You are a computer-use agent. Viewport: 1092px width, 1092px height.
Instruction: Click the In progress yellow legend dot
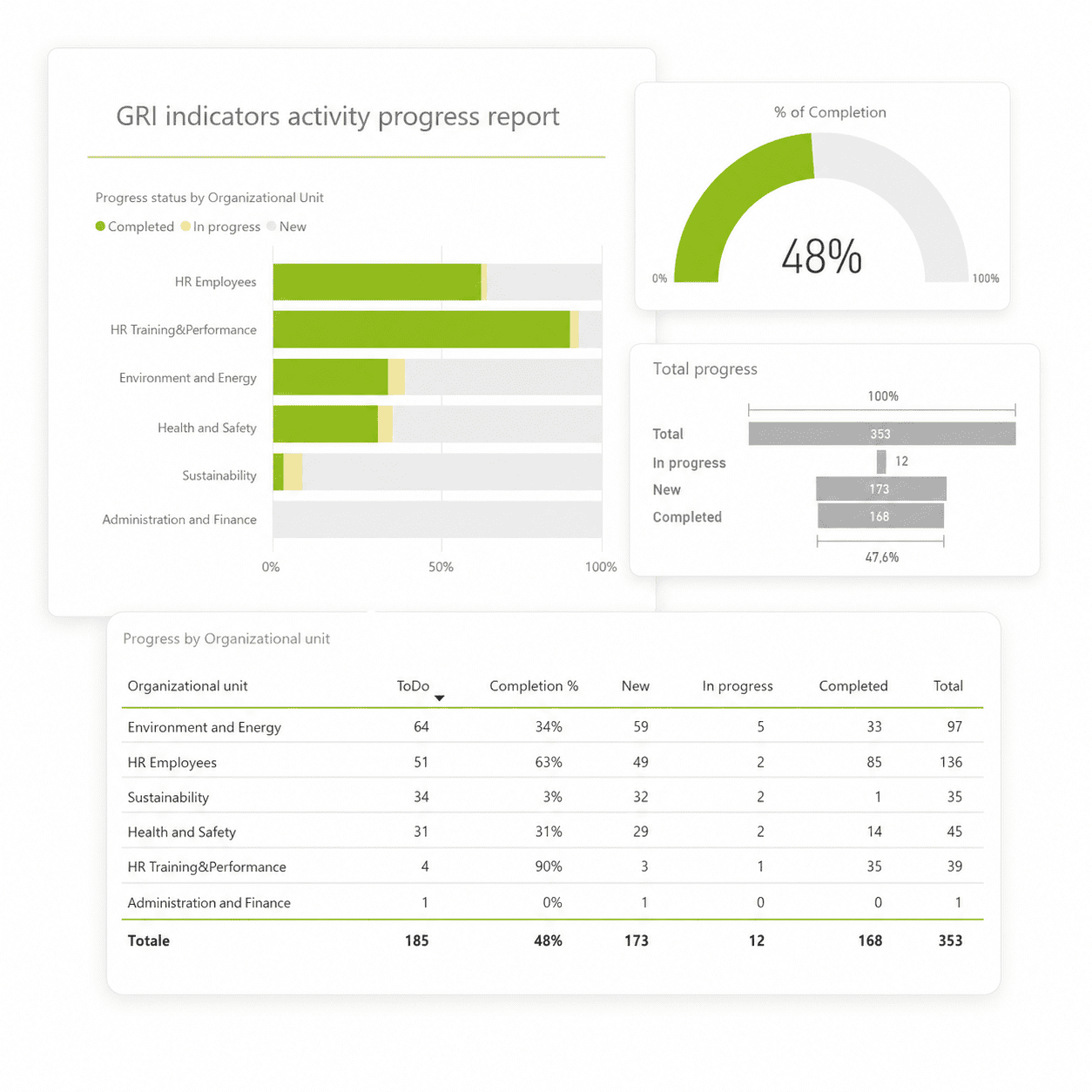tap(185, 226)
